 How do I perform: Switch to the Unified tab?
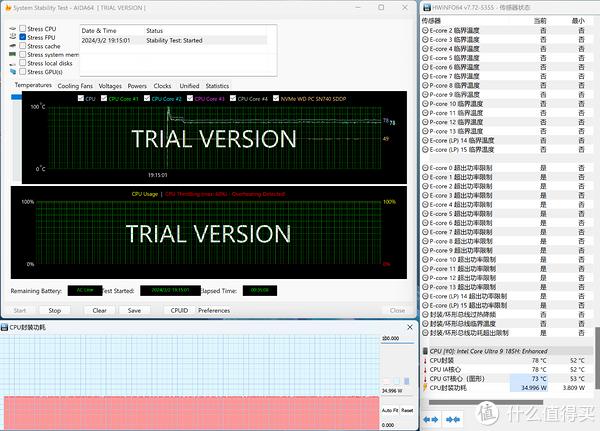click(189, 86)
